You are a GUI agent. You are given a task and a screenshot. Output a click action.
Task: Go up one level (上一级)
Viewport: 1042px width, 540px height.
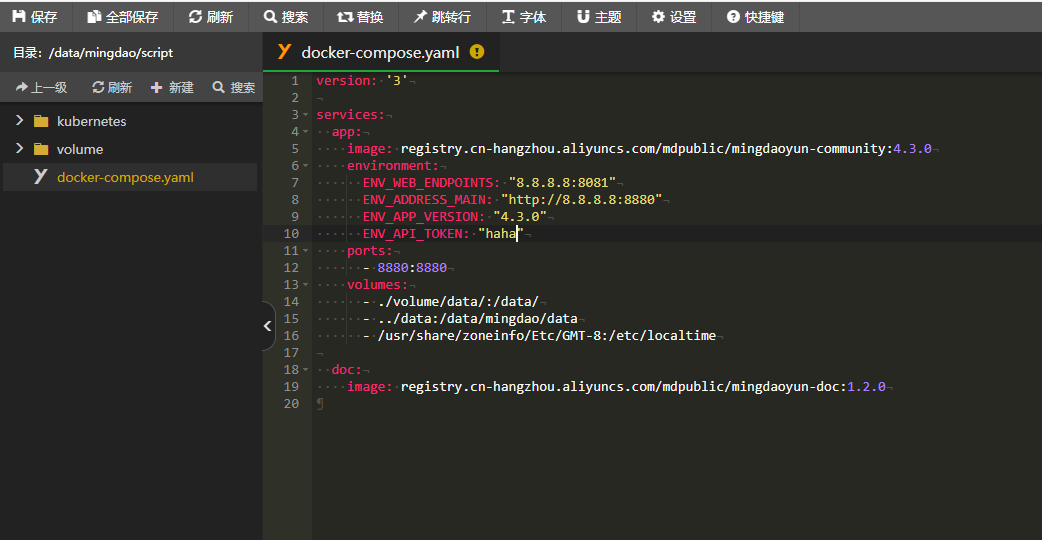click(x=41, y=87)
